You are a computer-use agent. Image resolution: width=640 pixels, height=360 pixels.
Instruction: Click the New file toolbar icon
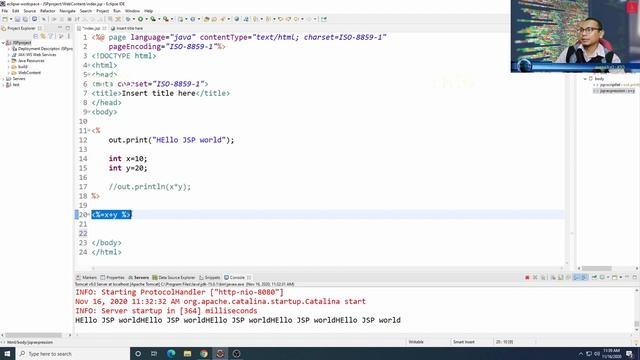tap(5, 19)
